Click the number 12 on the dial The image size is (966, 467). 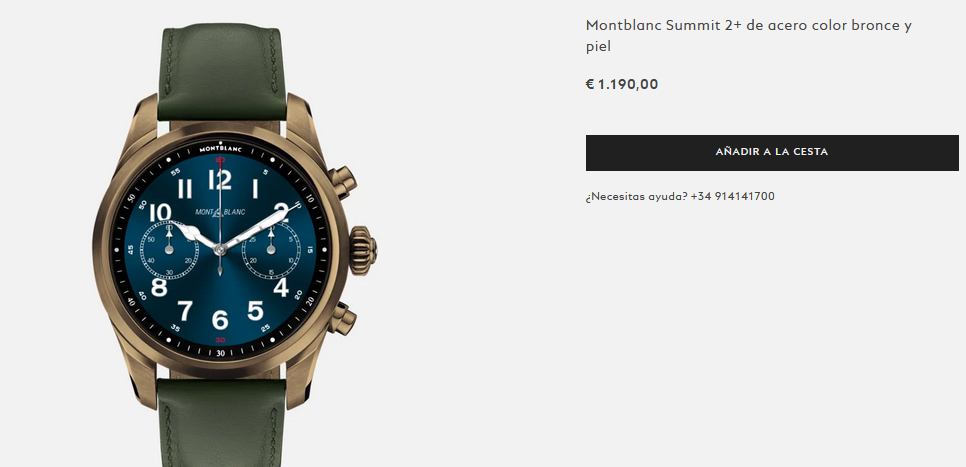tap(220, 180)
